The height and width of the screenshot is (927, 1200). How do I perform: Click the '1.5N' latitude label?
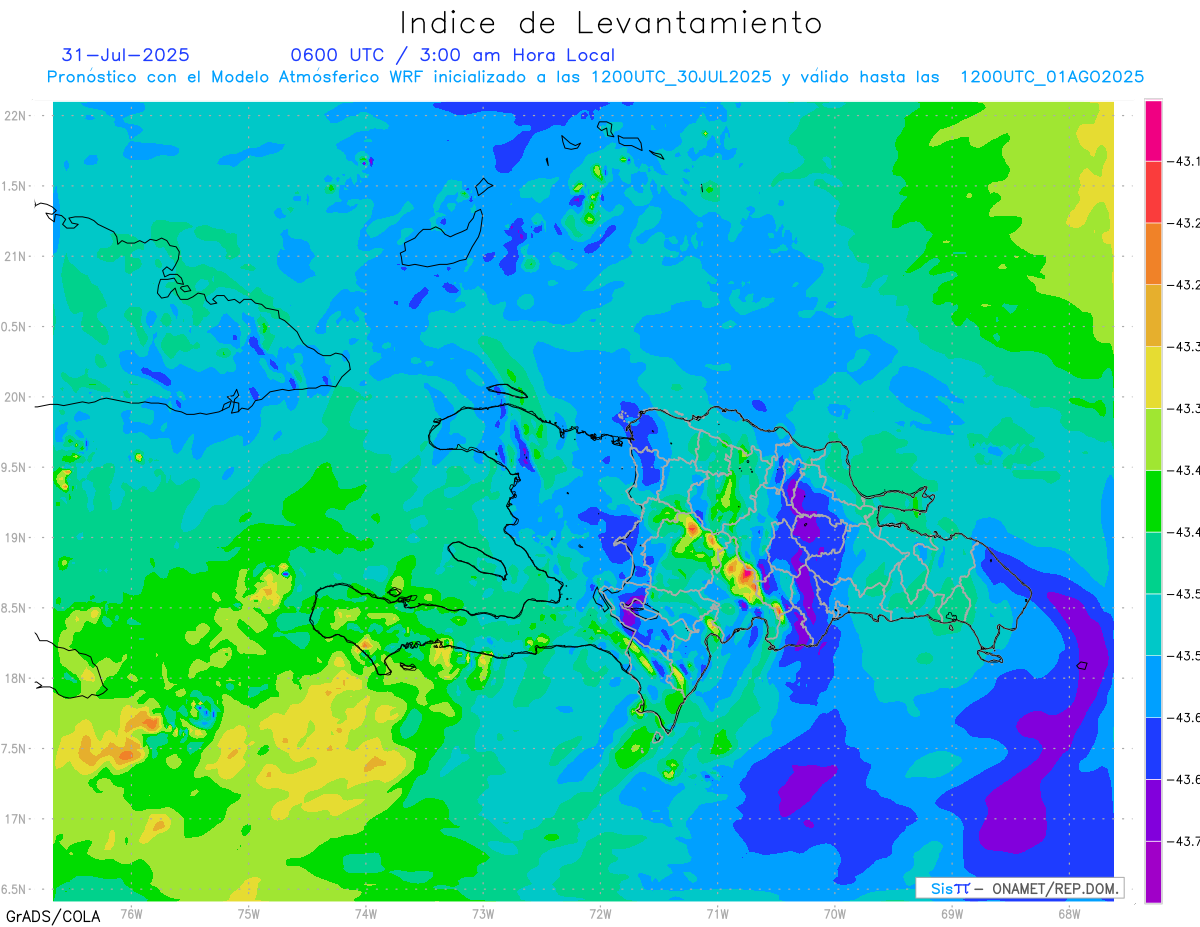15,186
